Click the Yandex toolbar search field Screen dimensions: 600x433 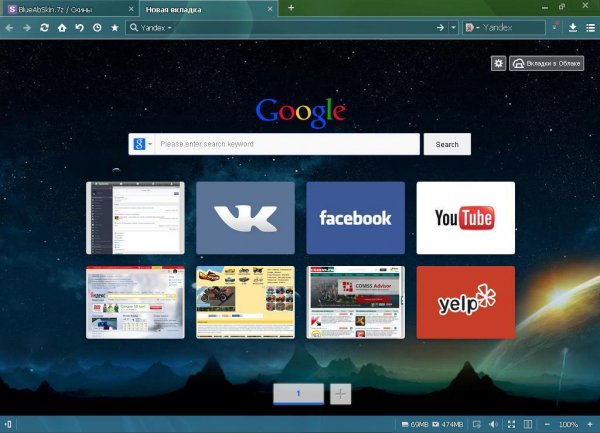[x=513, y=28]
